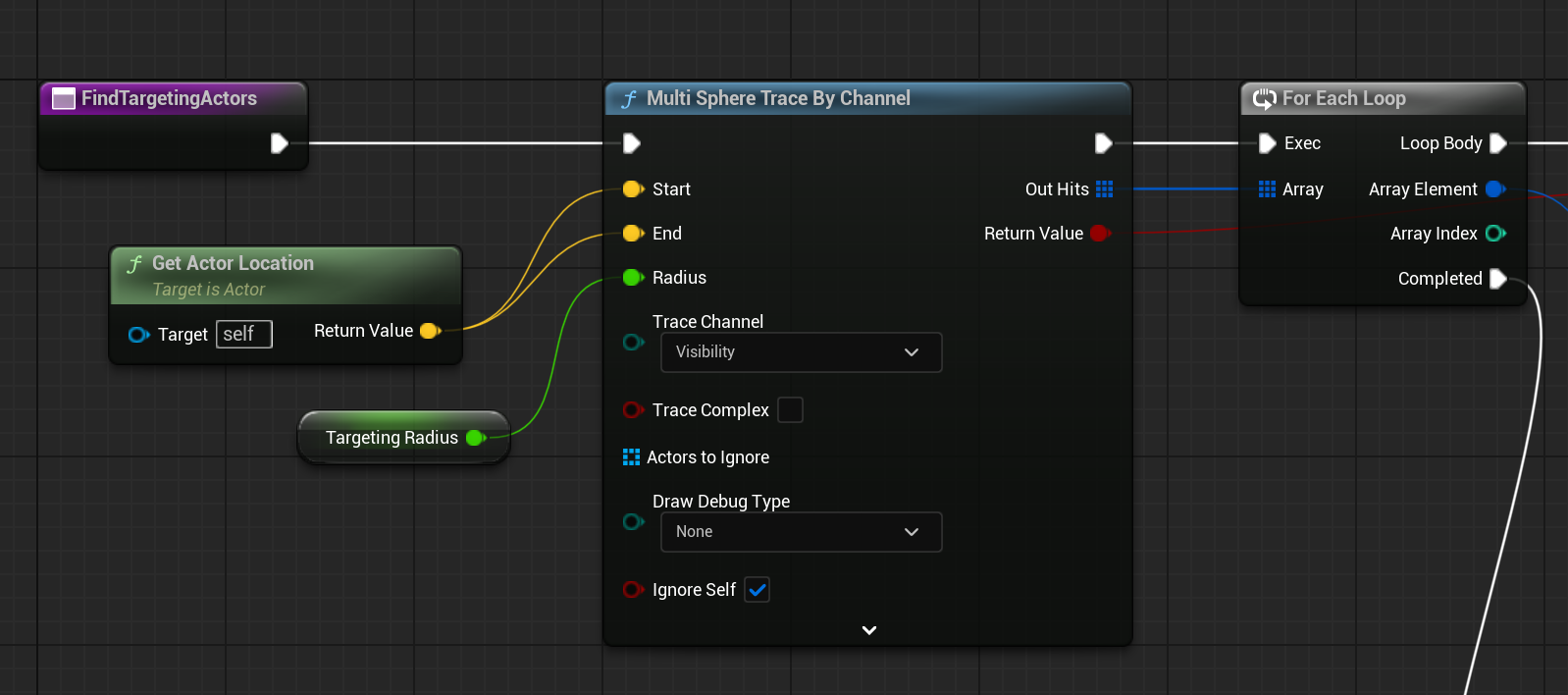The image size is (1568, 695).
Task: Enable the Trace Complex checkbox
Action: click(790, 409)
